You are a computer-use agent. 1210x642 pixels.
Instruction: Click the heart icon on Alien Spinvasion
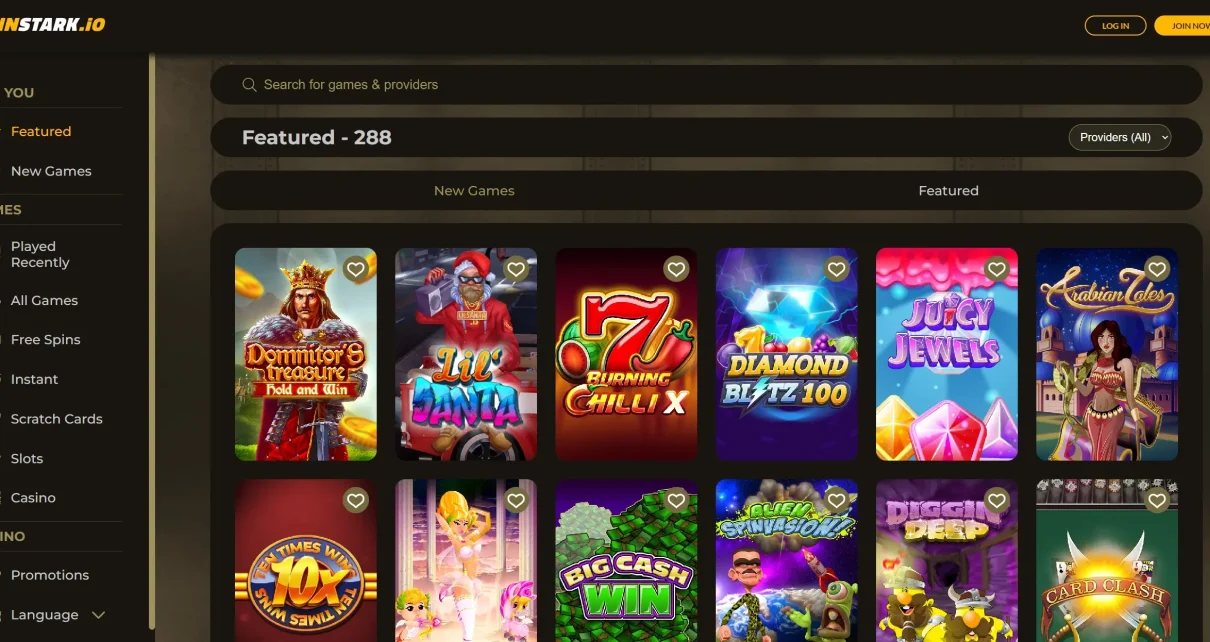click(837, 500)
